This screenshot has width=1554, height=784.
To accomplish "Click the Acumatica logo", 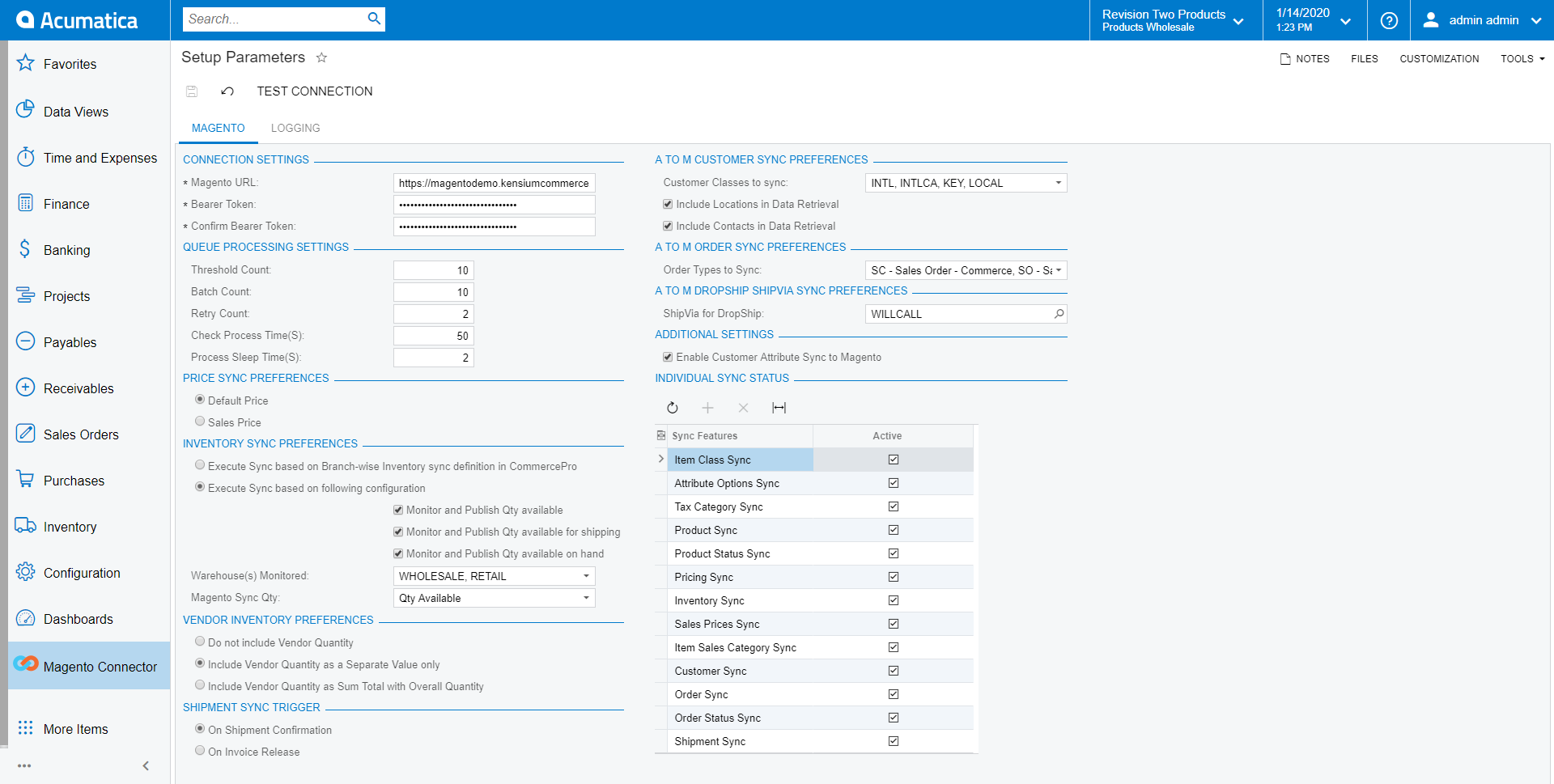I will 77,20.
